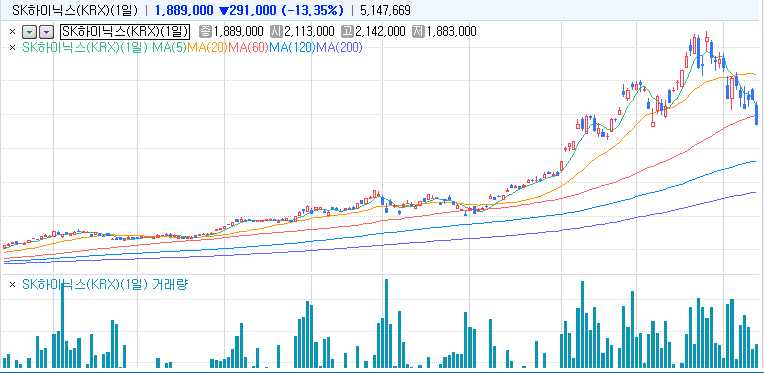Screen dimensions: 764x373
Task: Click the open value 2,113,000
Action: pos(309,32)
